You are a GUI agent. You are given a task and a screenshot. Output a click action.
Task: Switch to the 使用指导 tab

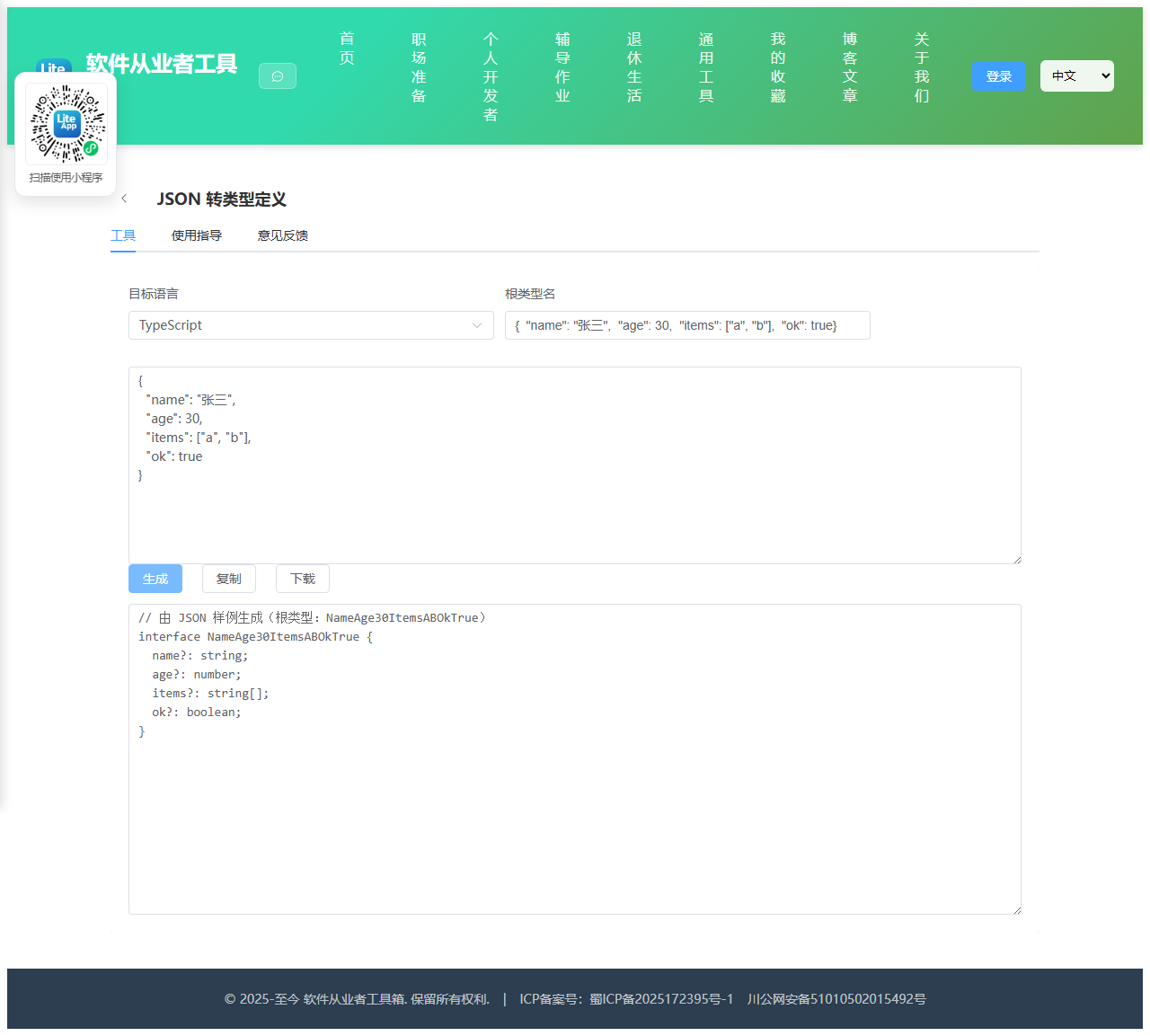point(197,235)
